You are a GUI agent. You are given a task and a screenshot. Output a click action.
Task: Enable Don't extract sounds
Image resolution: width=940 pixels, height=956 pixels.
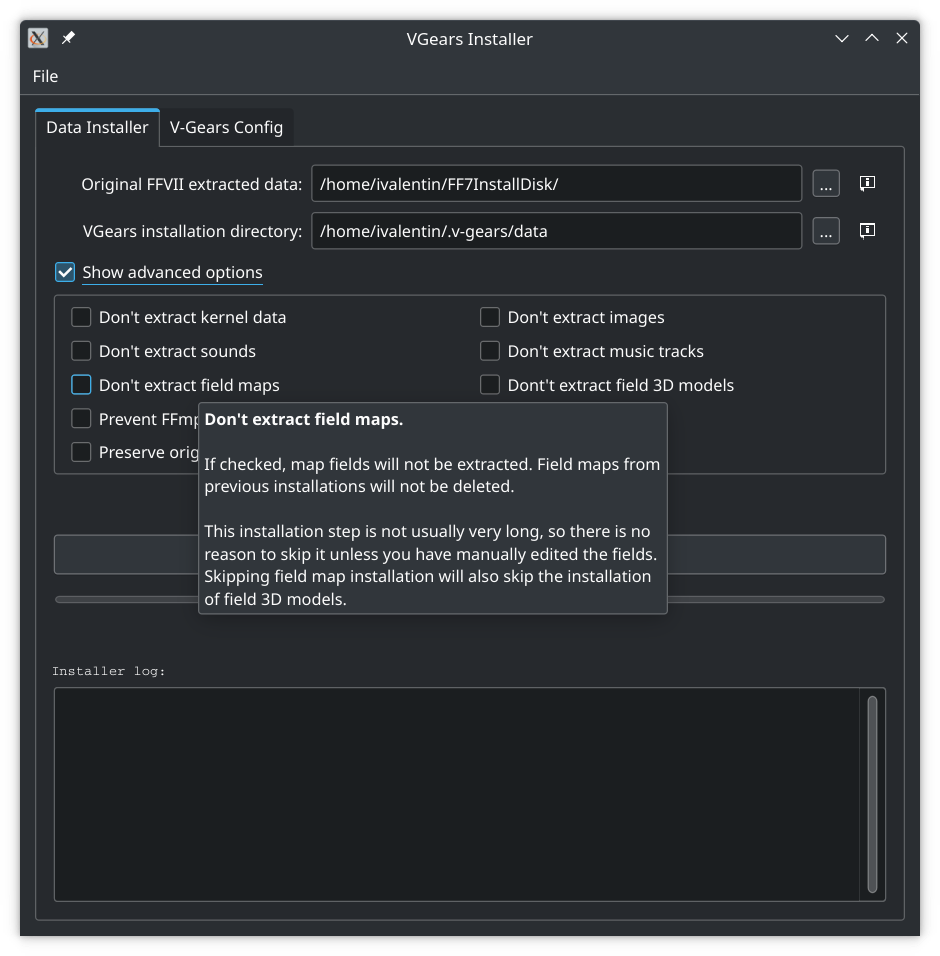[x=81, y=351]
